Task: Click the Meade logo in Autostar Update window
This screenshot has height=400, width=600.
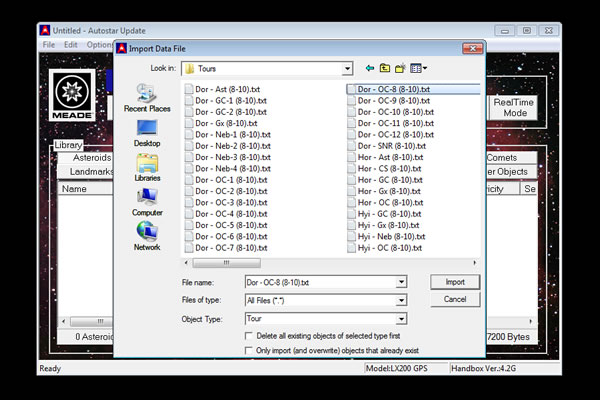Action: click(72, 95)
